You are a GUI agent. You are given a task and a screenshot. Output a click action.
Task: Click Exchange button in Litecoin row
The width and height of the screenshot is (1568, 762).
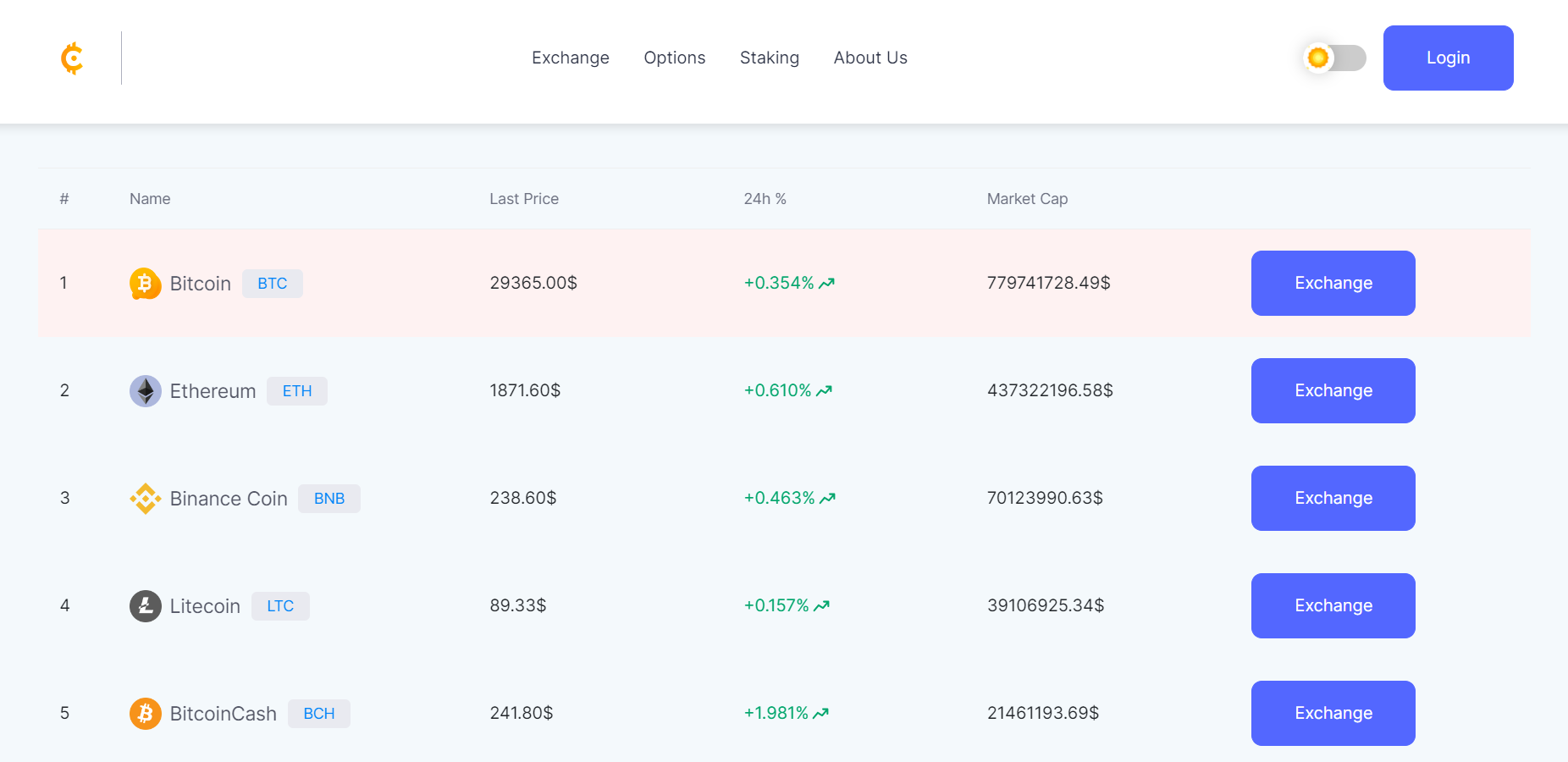(1333, 605)
